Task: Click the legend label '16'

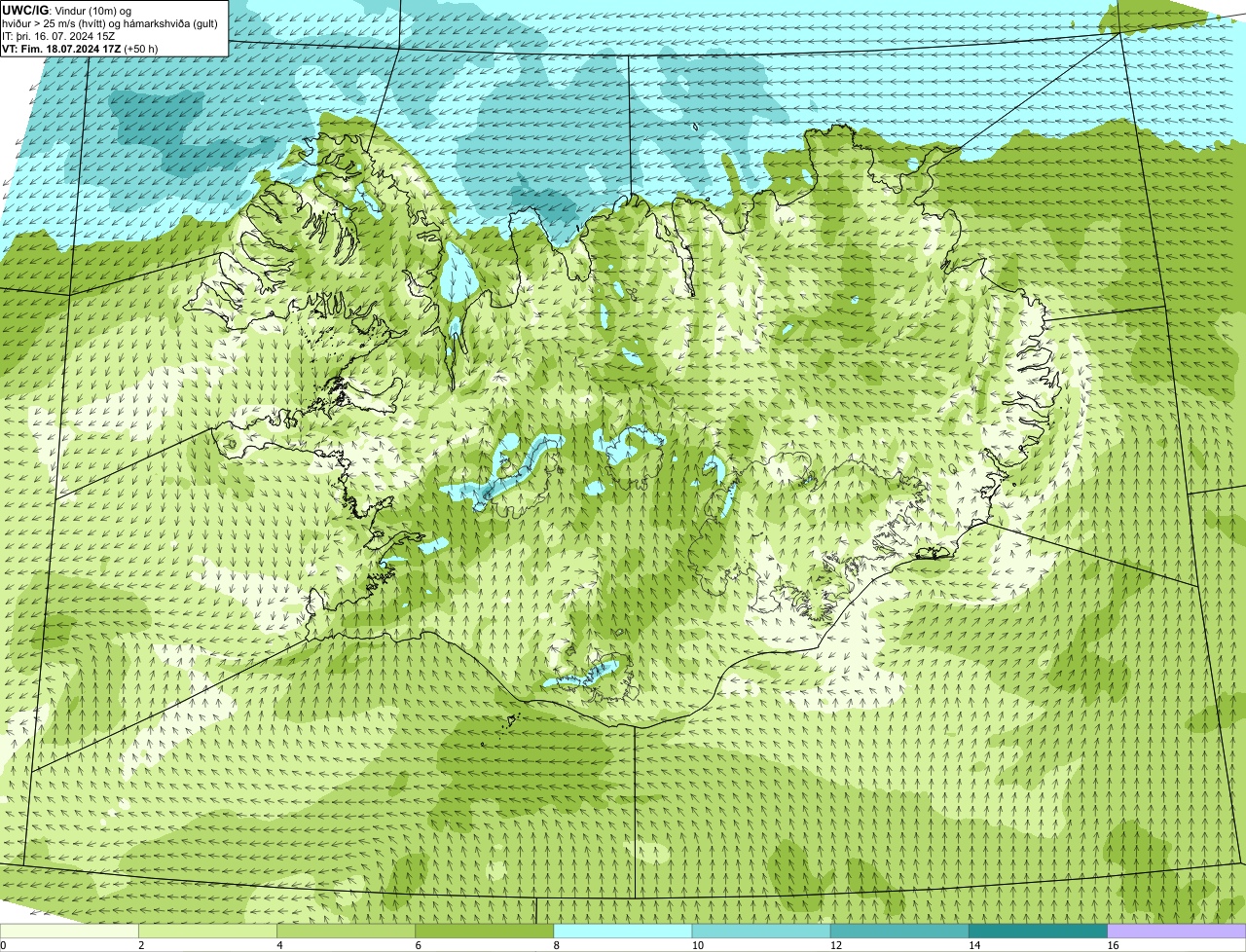Action: pos(1113,945)
